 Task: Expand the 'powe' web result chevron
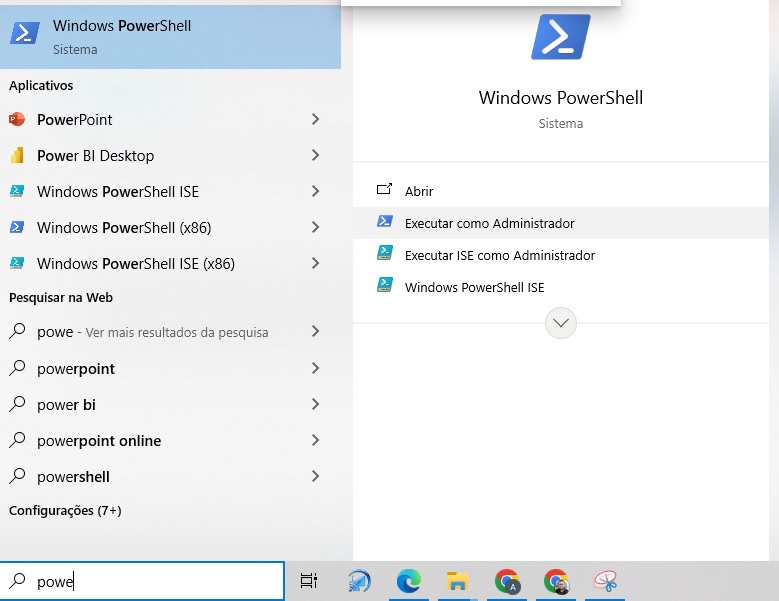coord(315,331)
